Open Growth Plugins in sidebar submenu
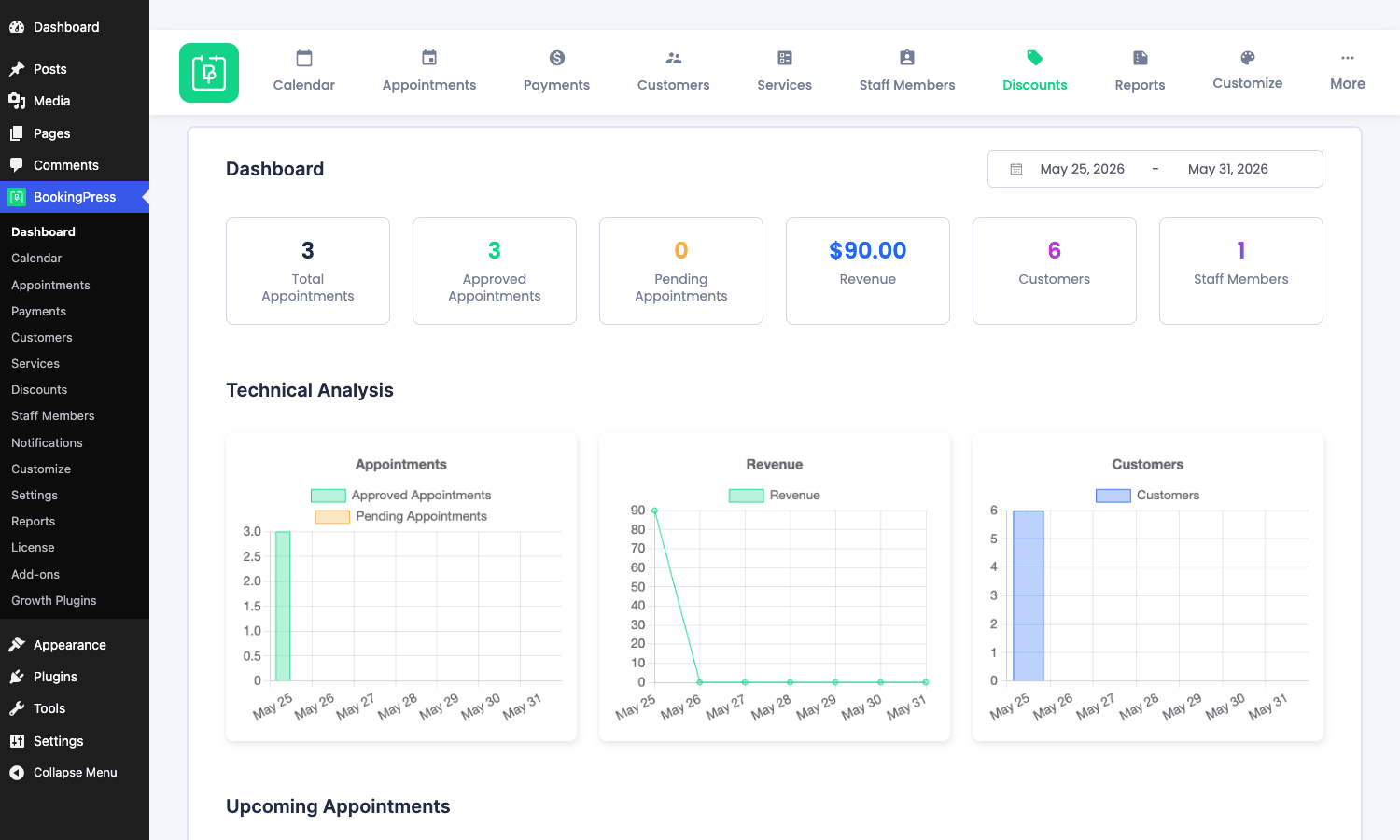Screen dimensions: 1400x840 [54, 600]
